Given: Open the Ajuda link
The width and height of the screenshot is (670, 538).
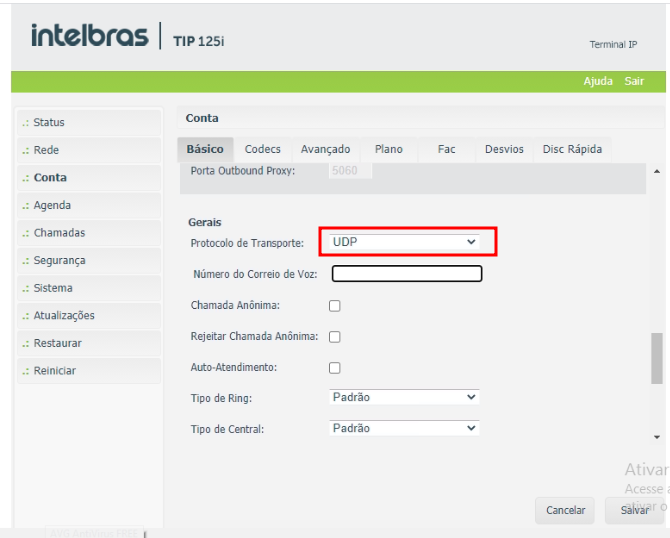Looking at the screenshot, I should 598,81.
